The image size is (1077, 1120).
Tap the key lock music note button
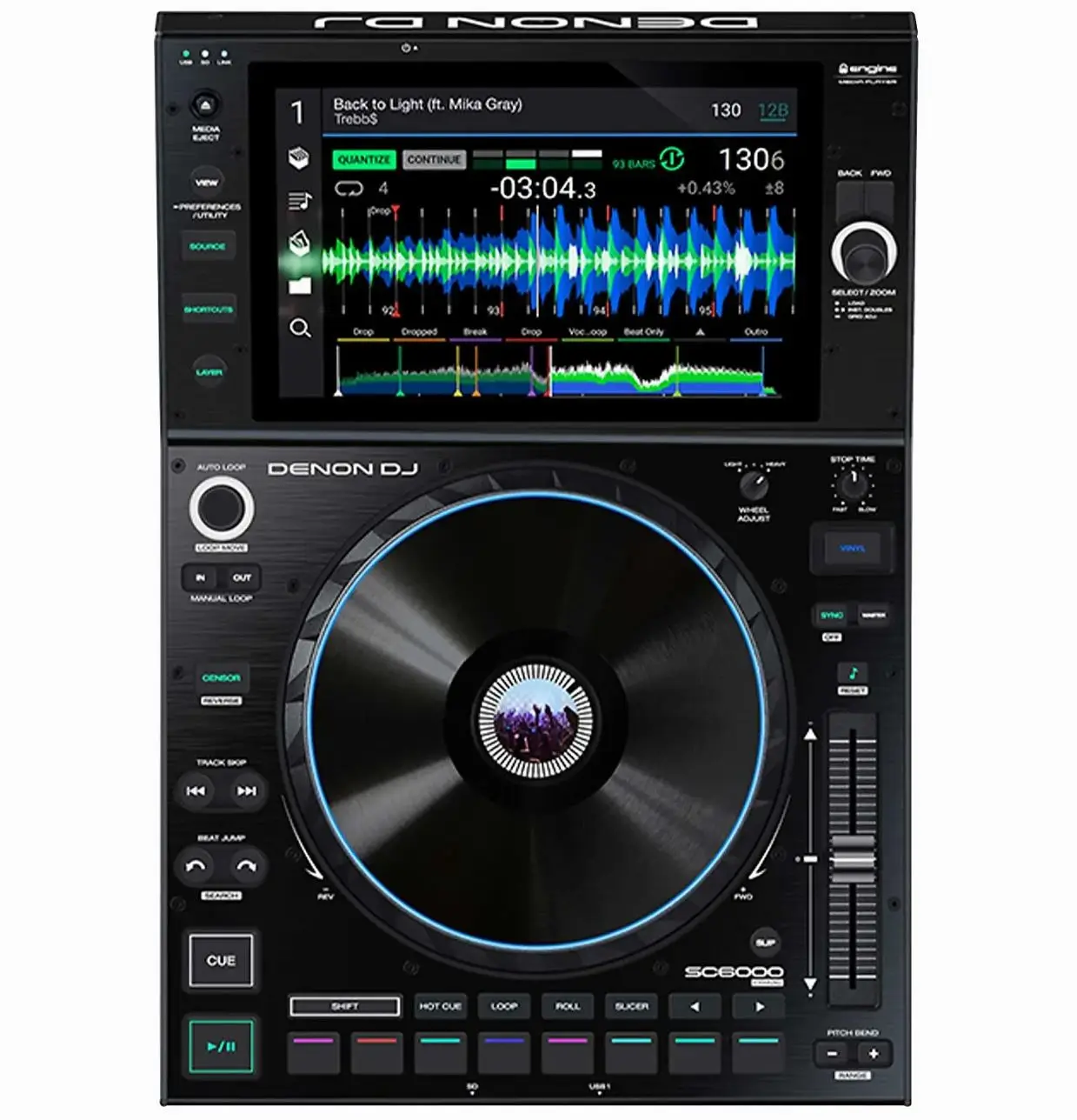[x=853, y=673]
